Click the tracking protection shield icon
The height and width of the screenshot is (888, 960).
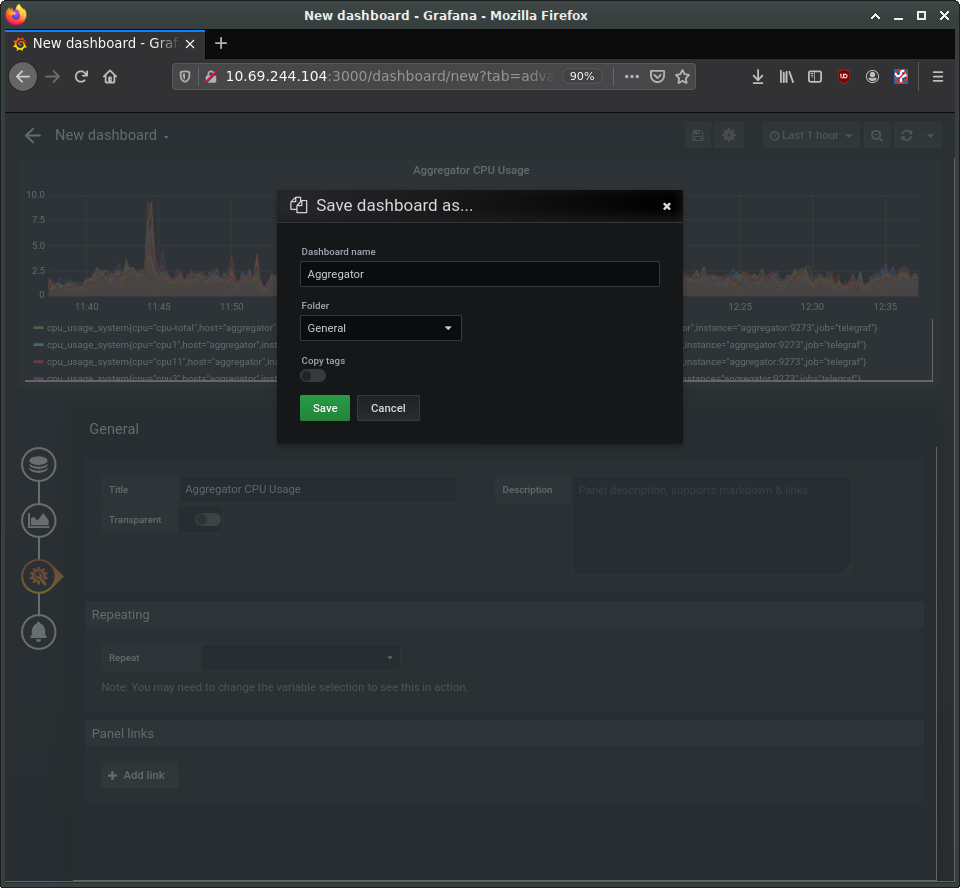click(185, 77)
